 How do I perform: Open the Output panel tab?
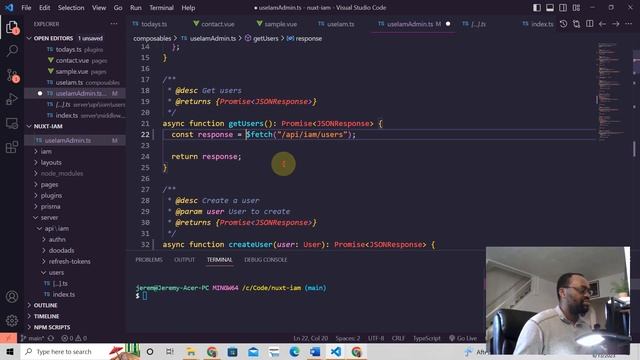pyautogui.click(x=184, y=260)
